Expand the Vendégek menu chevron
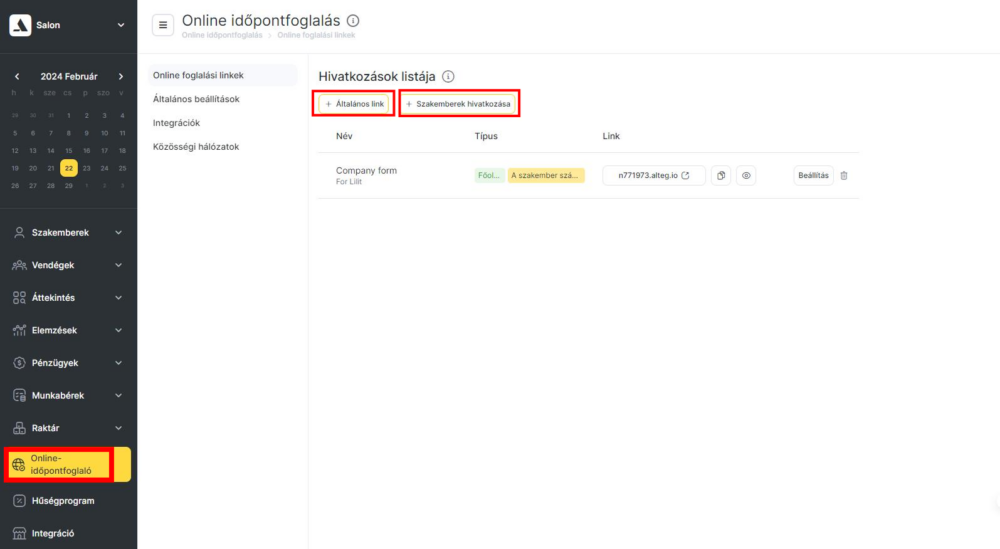Screen dimensions: 1000x549 [119, 265]
